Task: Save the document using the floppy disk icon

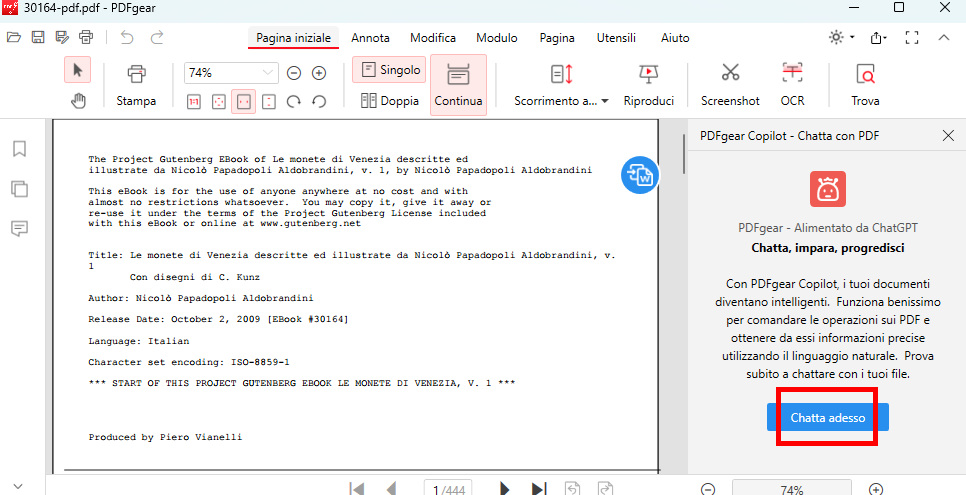Action: tap(38, 38)
